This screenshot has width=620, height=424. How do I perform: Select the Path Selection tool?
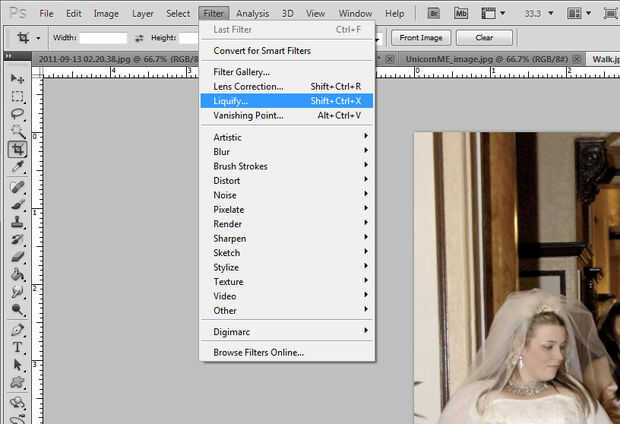coord(17,364)
